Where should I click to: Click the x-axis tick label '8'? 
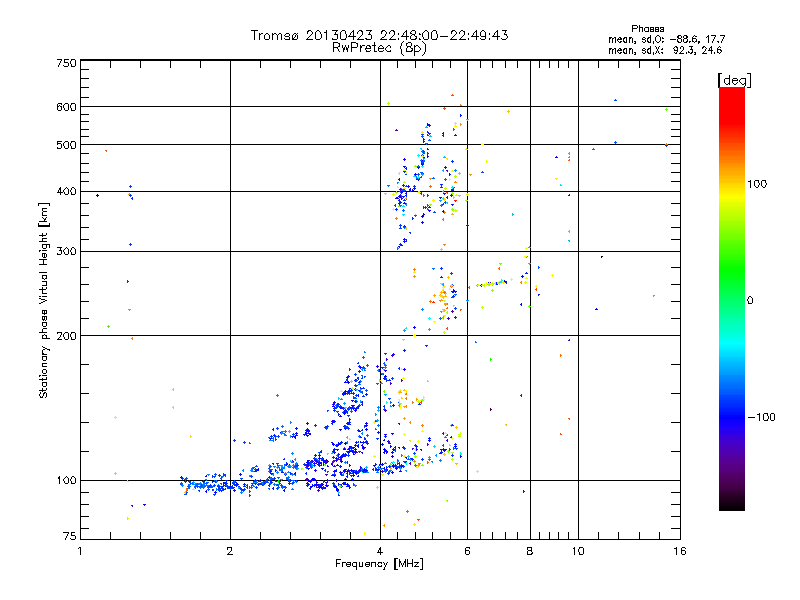pyautogui.click(x=530, y=551)
